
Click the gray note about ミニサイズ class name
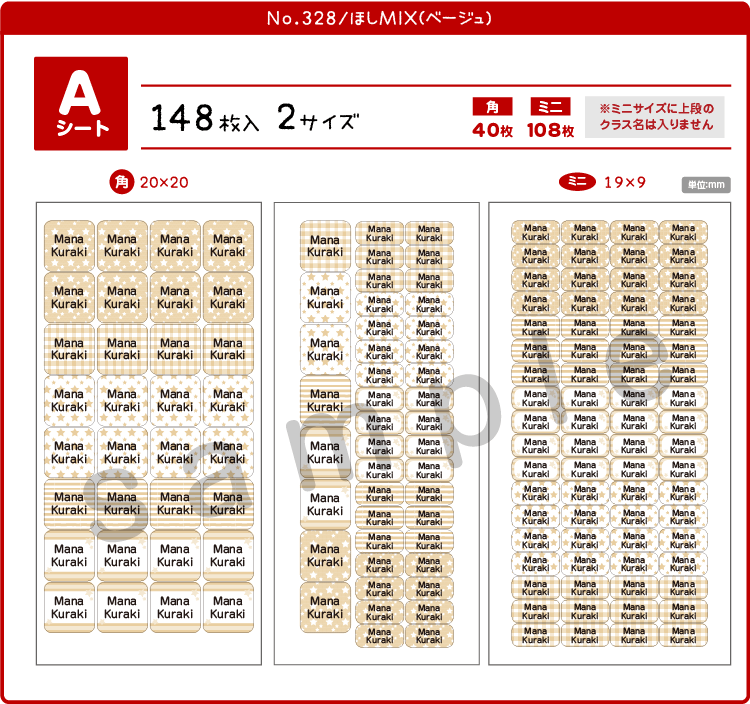pyautogui.click(x=655, y=117)
